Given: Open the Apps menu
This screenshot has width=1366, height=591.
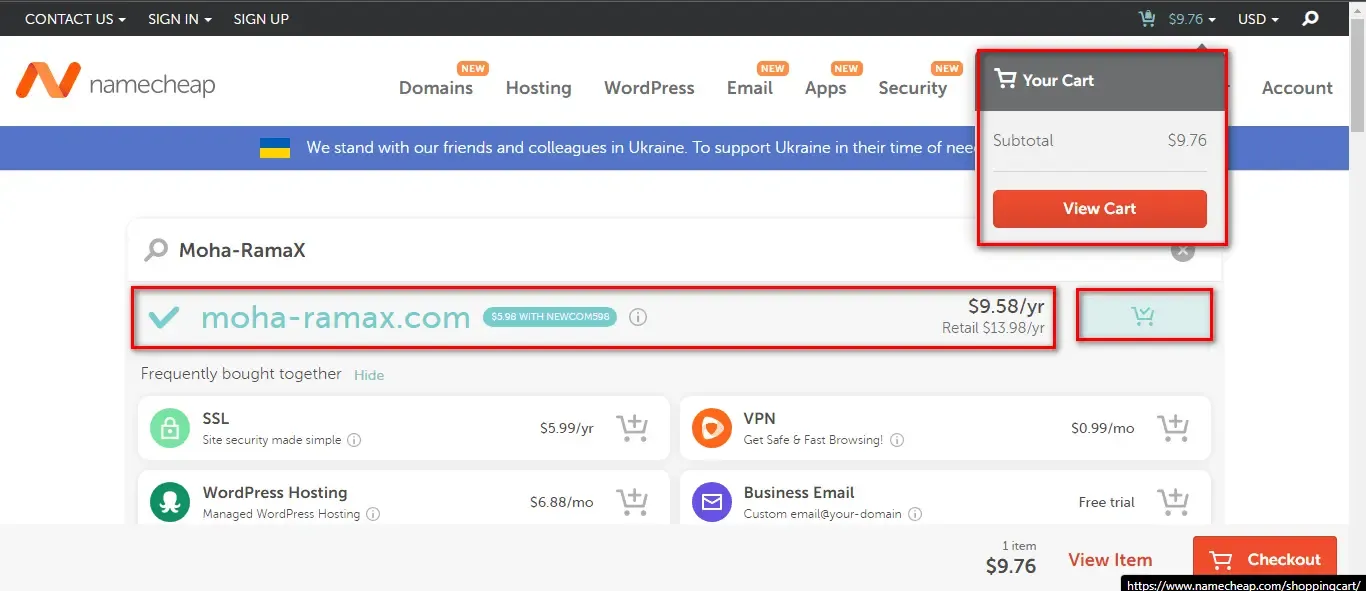Looking at the screenshot, I should (x=825, y=88).
